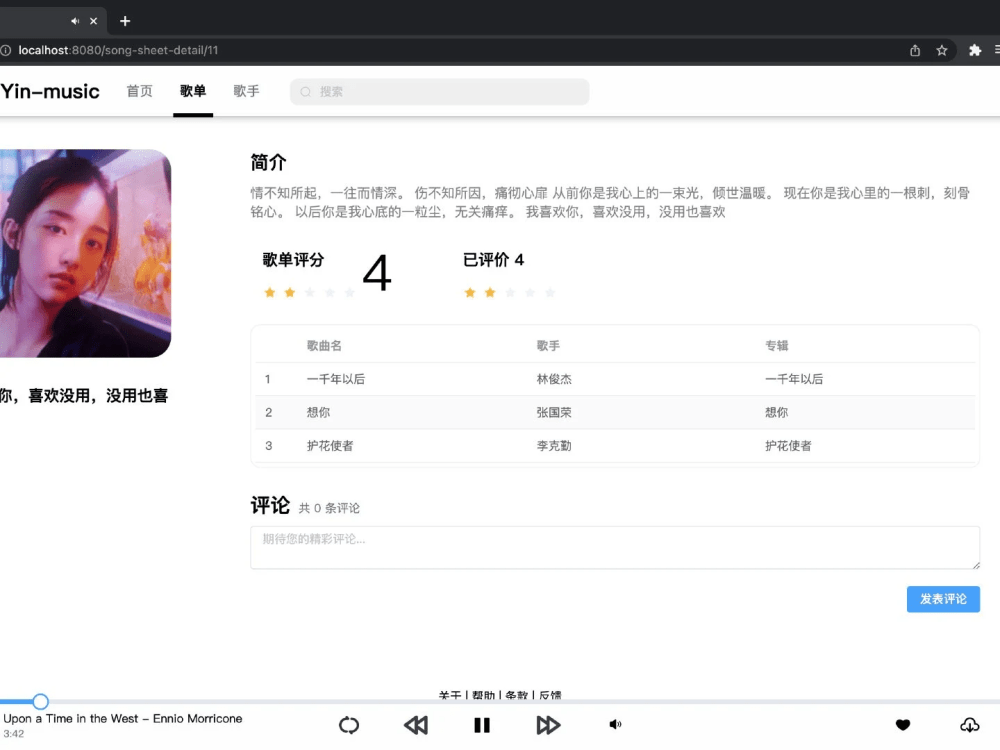Open the 歌手 tab
The image size is (1000, 750).
pos(246,91)
